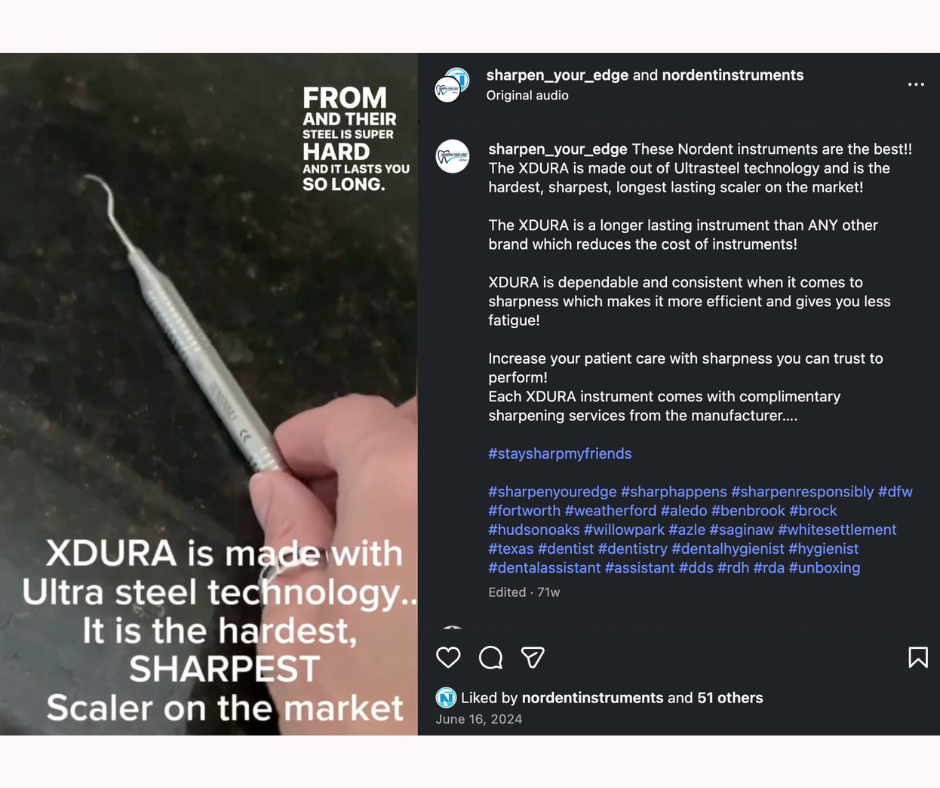Save the post with the bookmark icon
This screenshot has height=788, width=940.
pos(918,657)
